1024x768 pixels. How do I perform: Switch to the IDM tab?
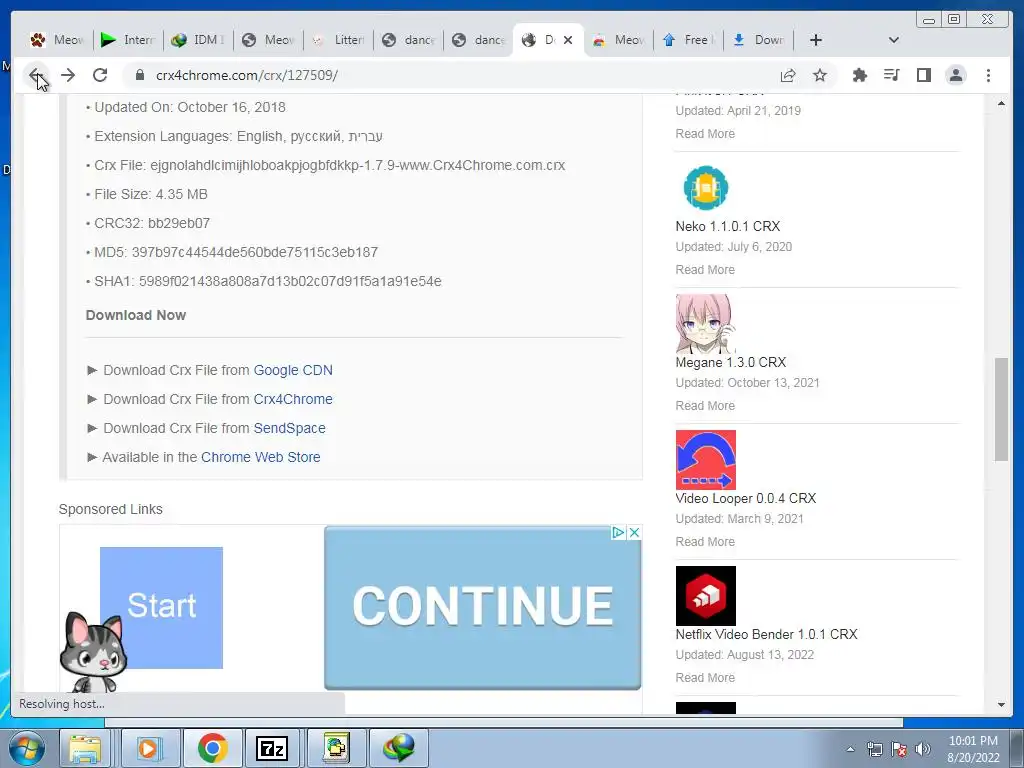198,40
